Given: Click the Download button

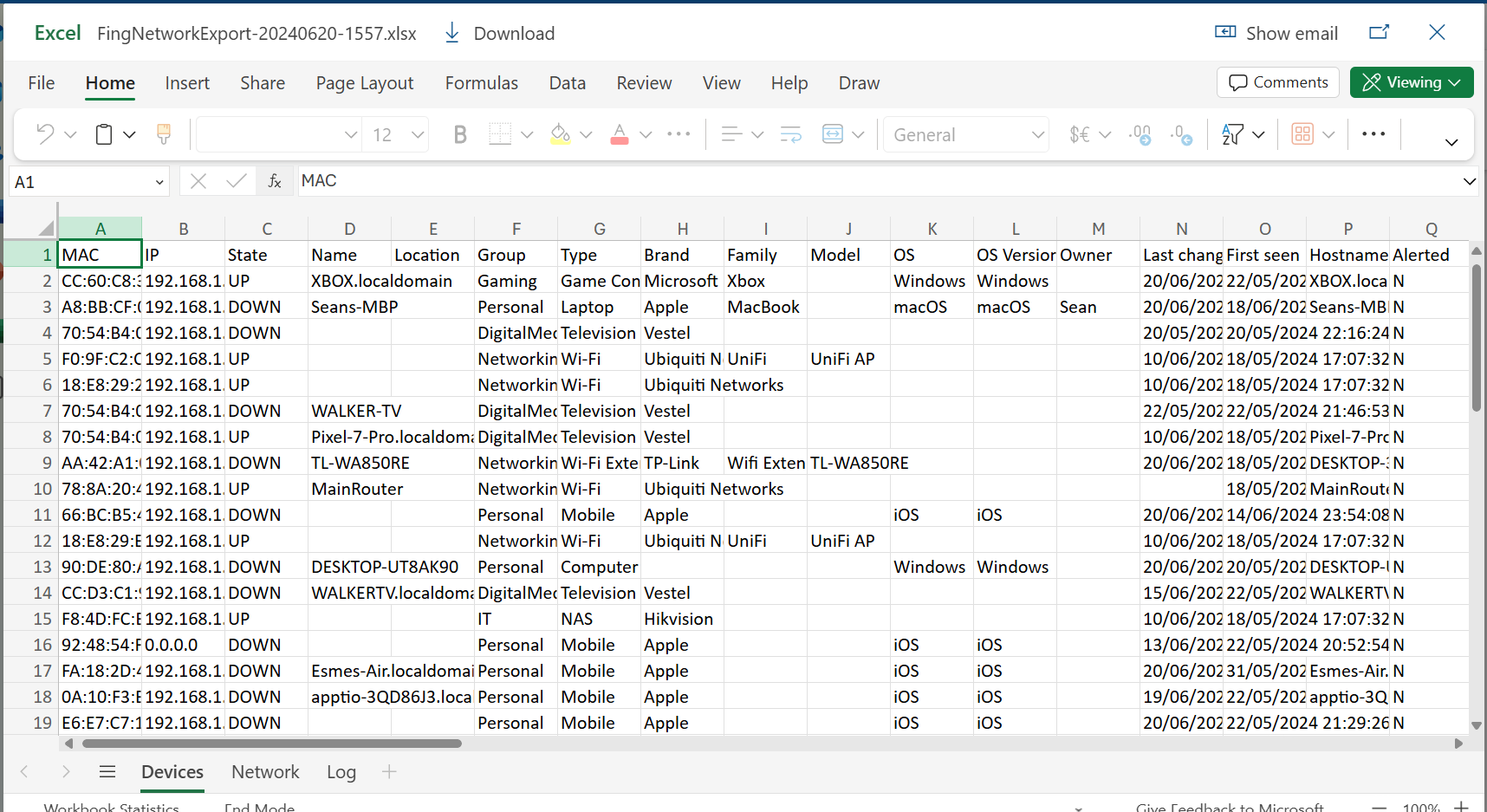Looking at the screenshot, I should pos(500,33).
